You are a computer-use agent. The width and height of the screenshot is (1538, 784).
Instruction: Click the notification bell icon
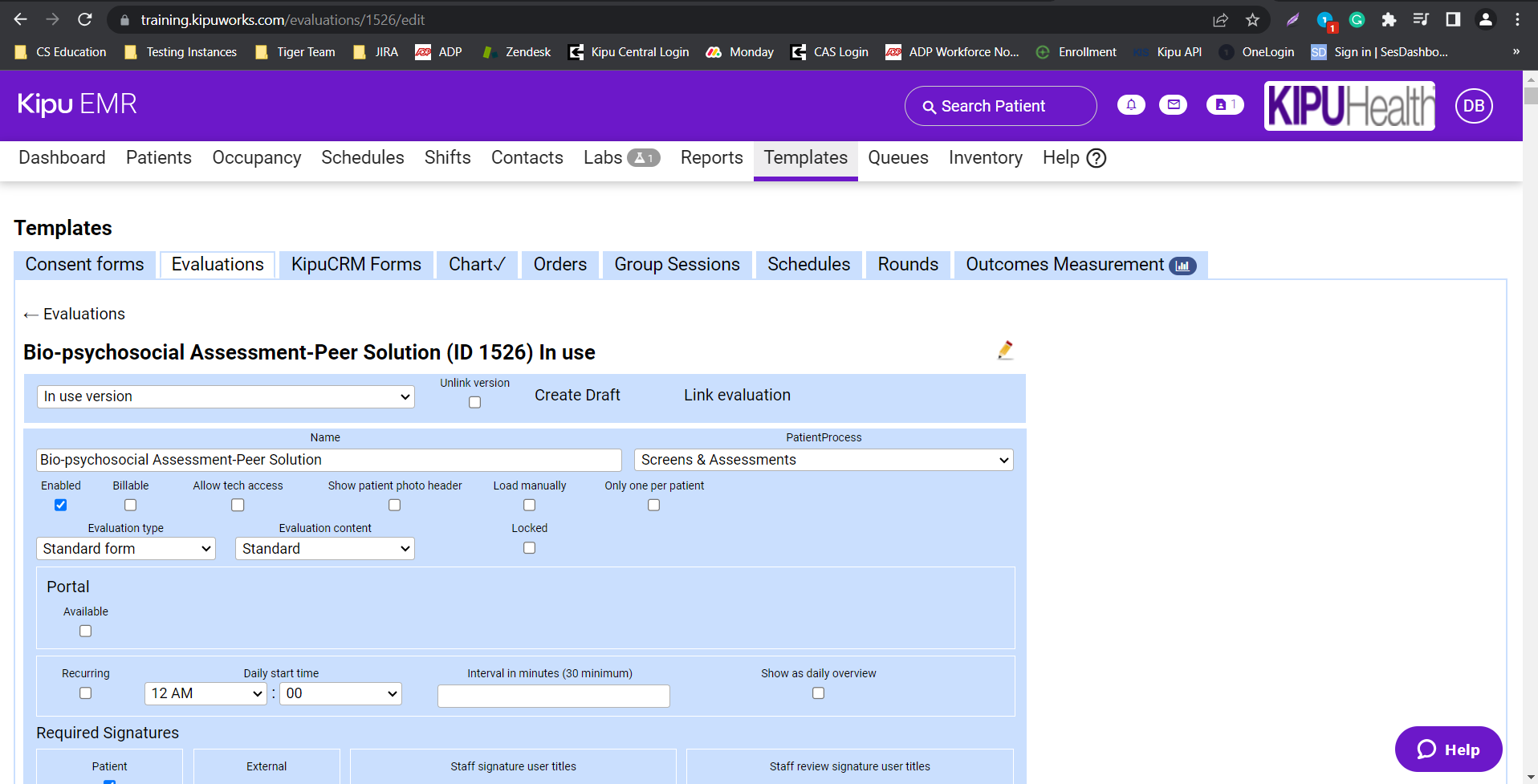coord(1131,105)
